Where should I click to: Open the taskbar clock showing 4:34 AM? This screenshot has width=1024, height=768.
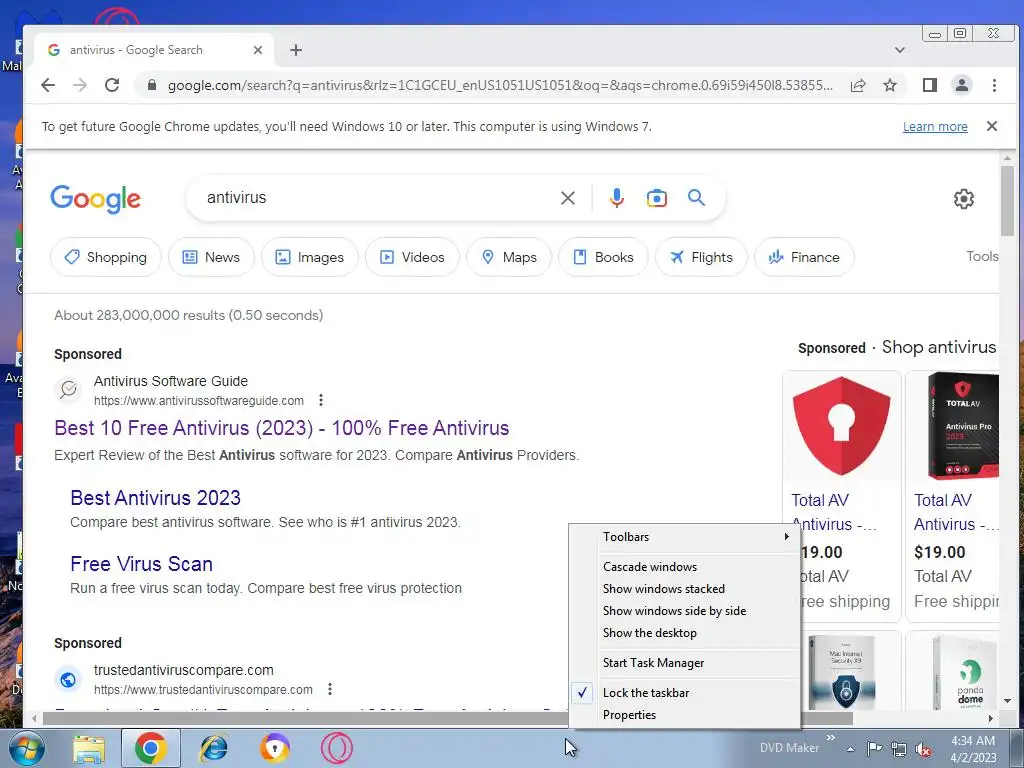click(x=973, y=749)
